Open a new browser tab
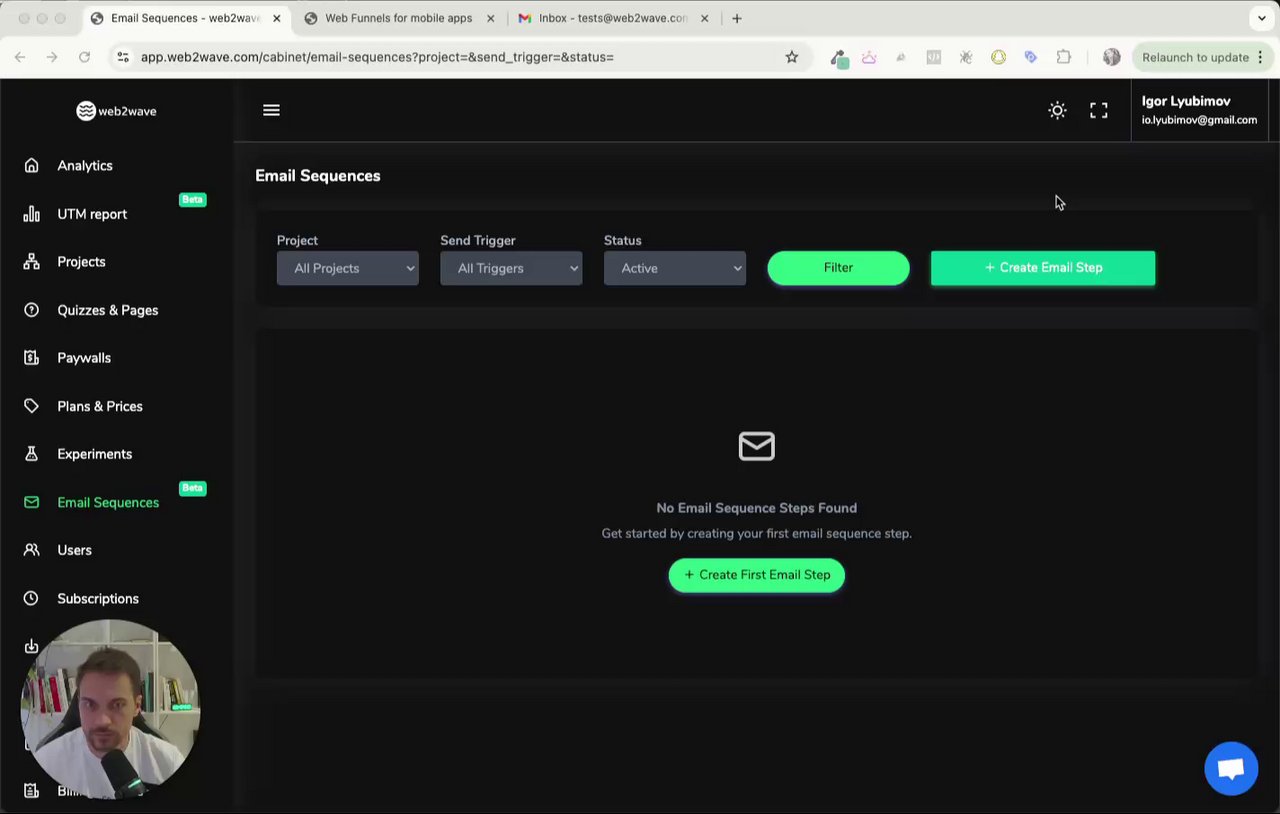Screen dimensions: 1280x814 737,18
